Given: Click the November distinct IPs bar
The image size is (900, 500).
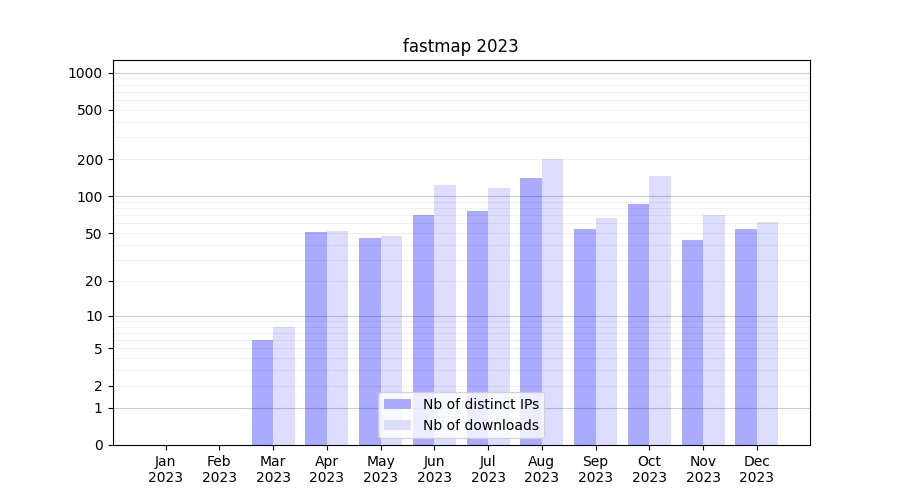Looking at the screenshot, I should 692,342.
